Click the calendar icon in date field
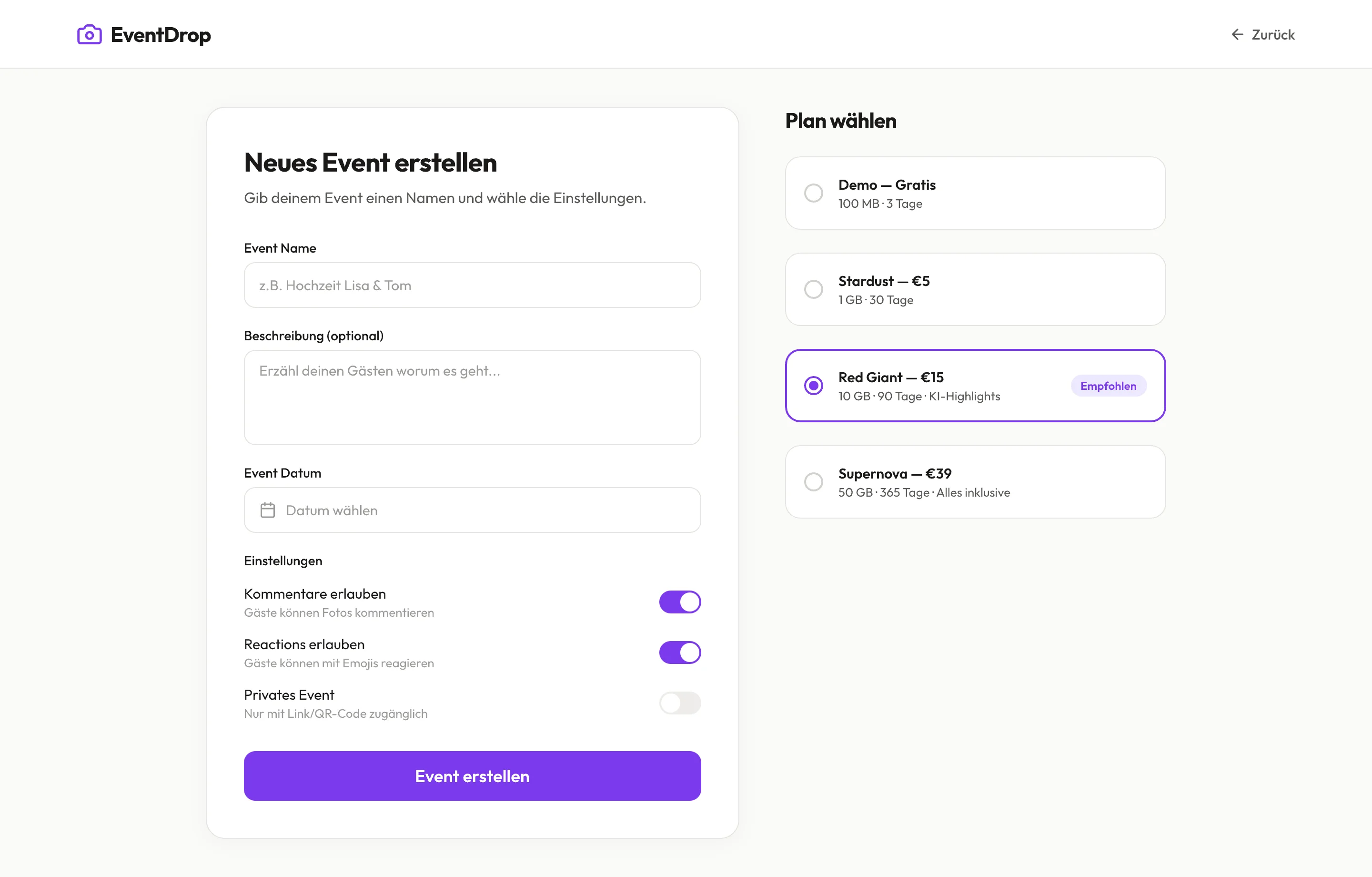The height and width of the screenshot is (877, 1372). click(267, 510)
